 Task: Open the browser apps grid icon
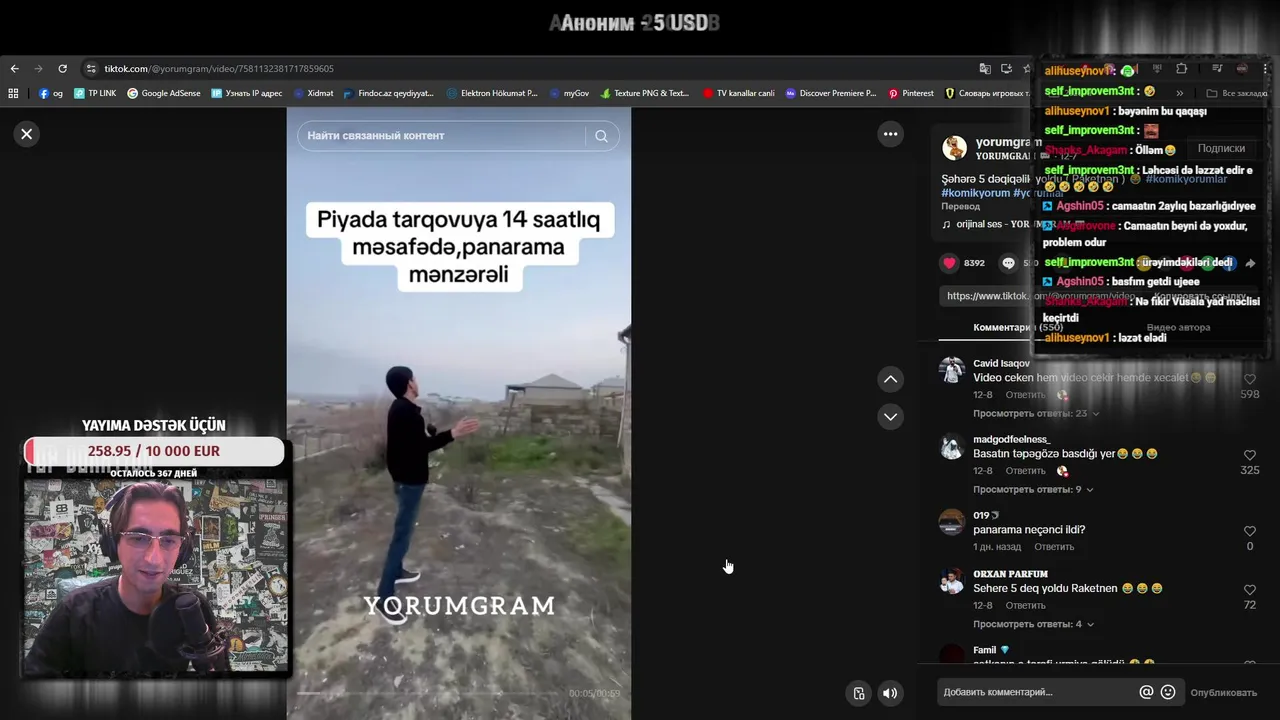tap(13, 93)
